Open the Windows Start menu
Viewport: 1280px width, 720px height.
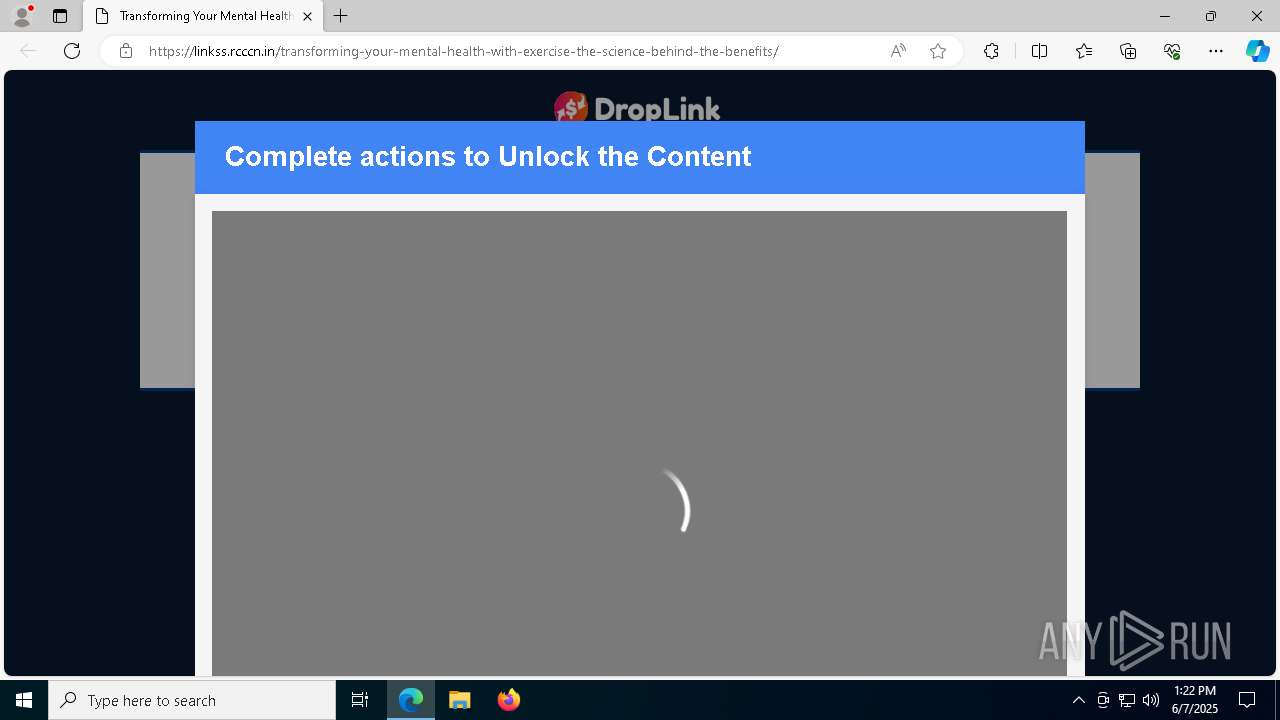[x=24, y=700]
